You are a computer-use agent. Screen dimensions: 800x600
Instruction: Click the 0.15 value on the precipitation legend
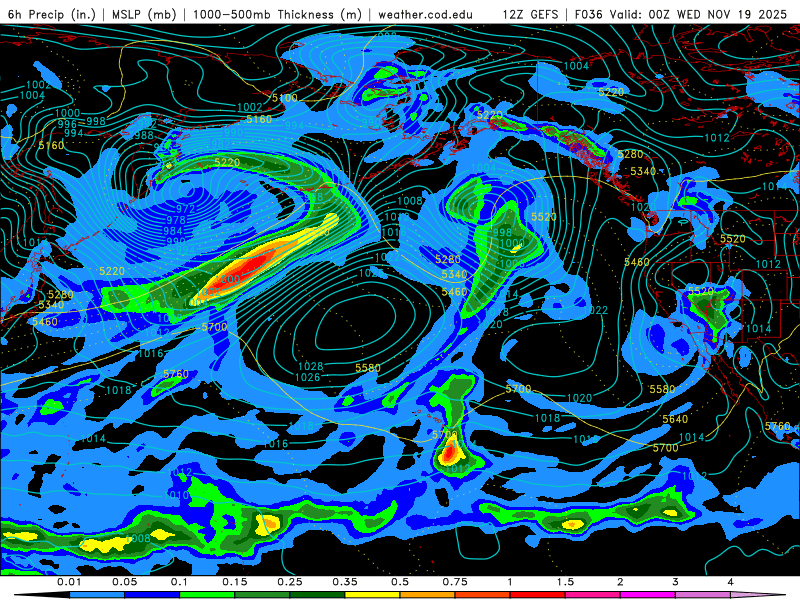coord(235,582)
